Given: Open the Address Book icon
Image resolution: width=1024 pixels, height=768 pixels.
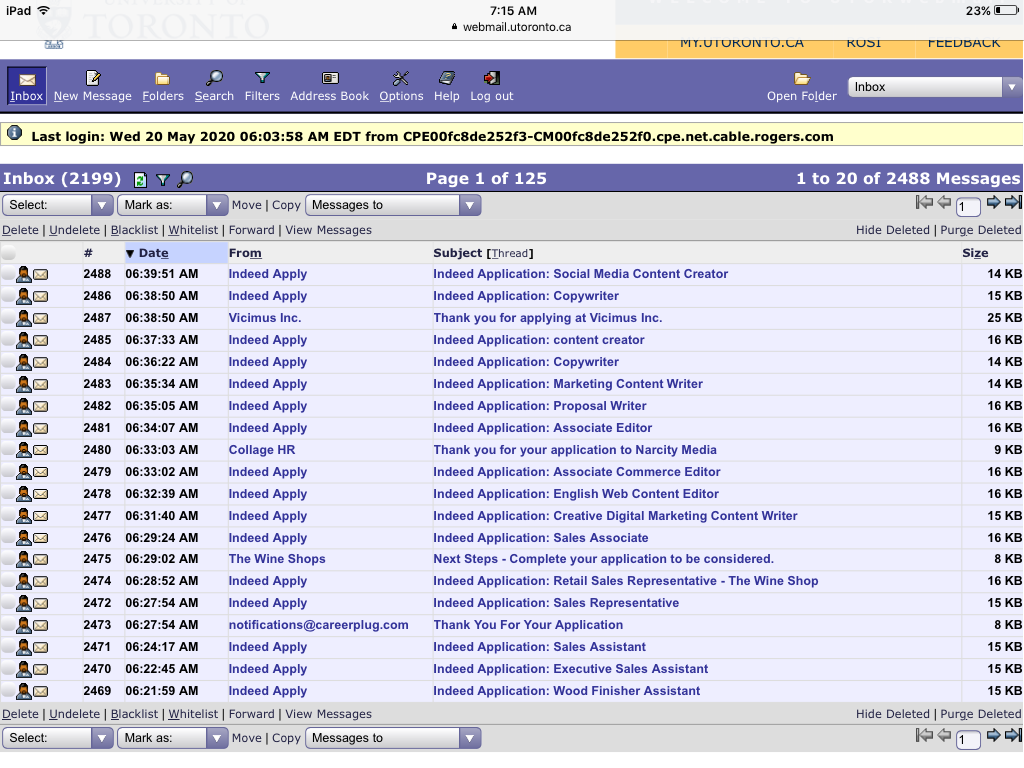Looking at the screenshot, I should tap(329, 79).
